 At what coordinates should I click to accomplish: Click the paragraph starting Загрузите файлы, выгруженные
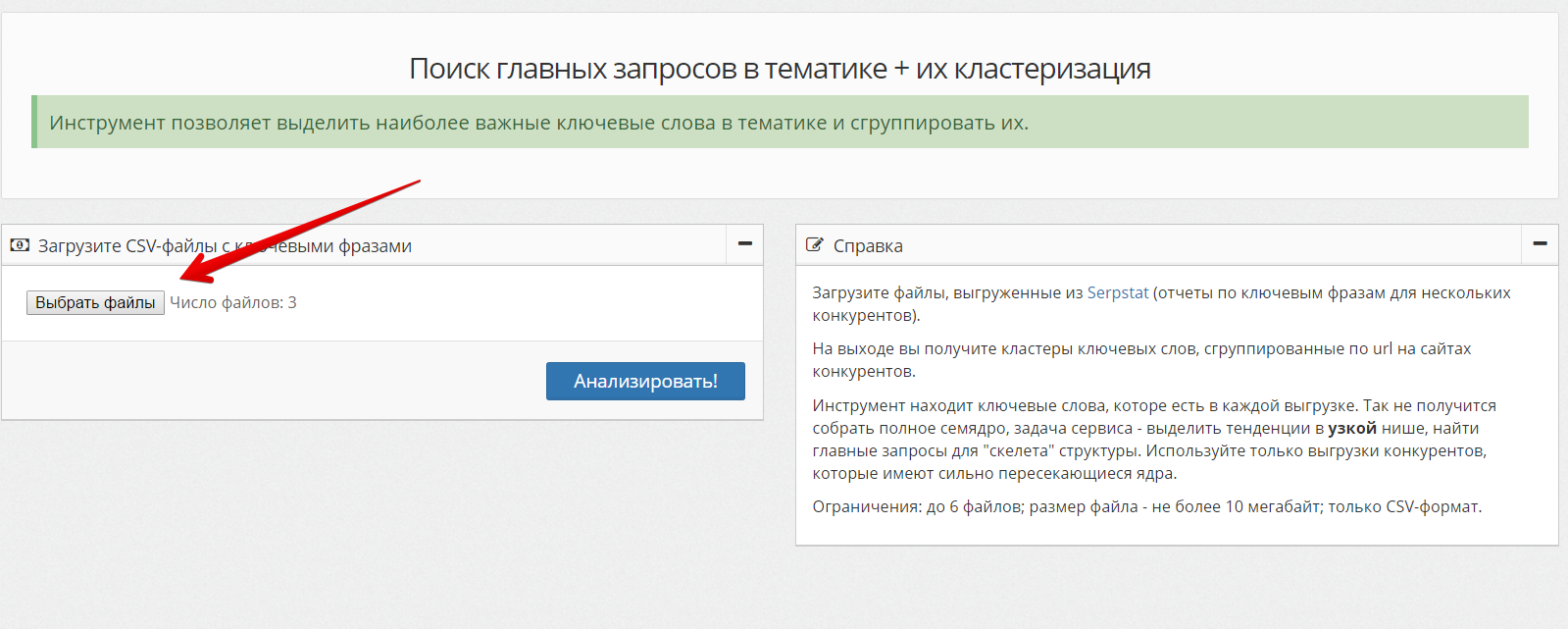pyautogui.click(x=1161, y=304)
